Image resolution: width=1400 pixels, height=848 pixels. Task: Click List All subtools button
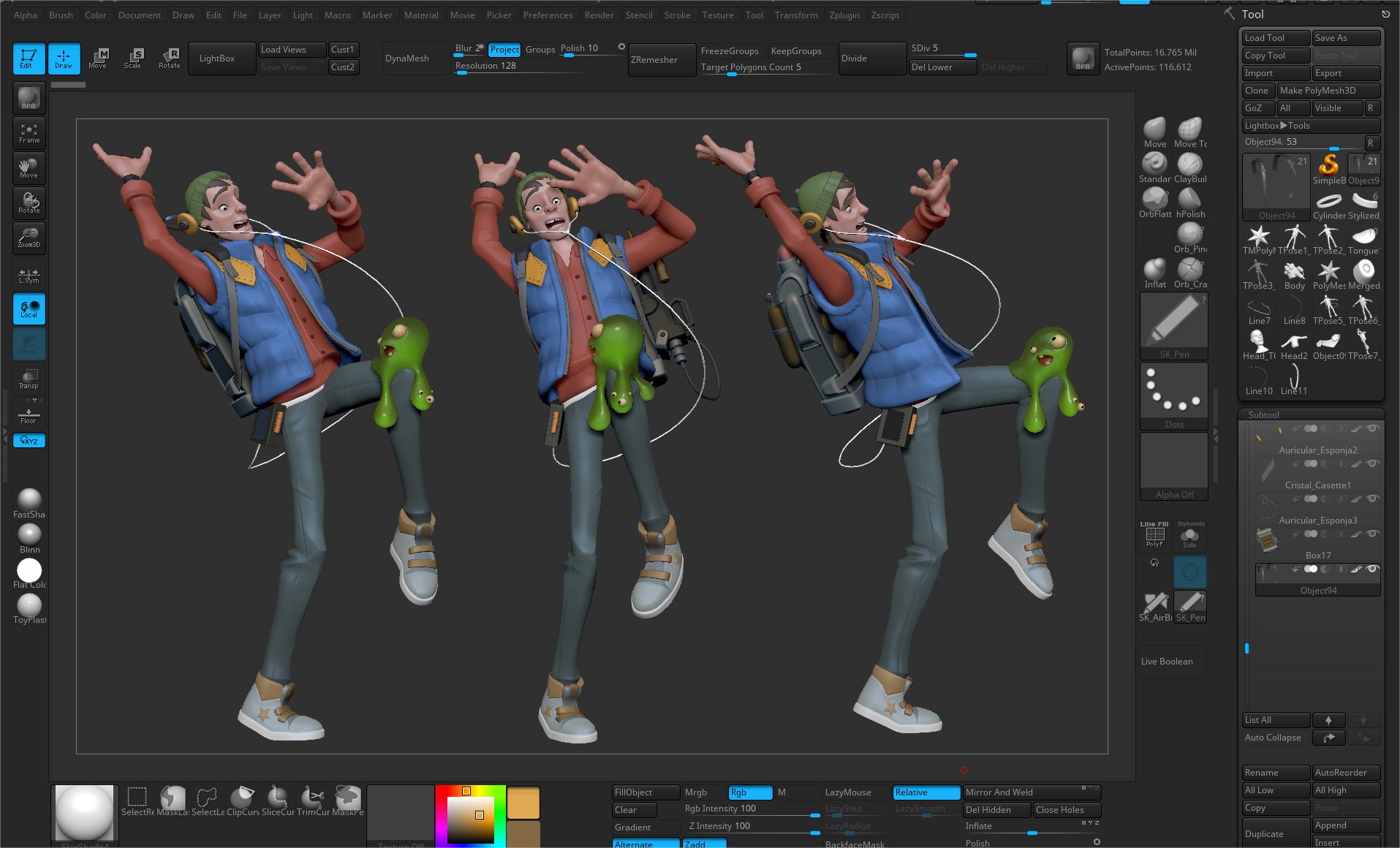(1275, 720)
